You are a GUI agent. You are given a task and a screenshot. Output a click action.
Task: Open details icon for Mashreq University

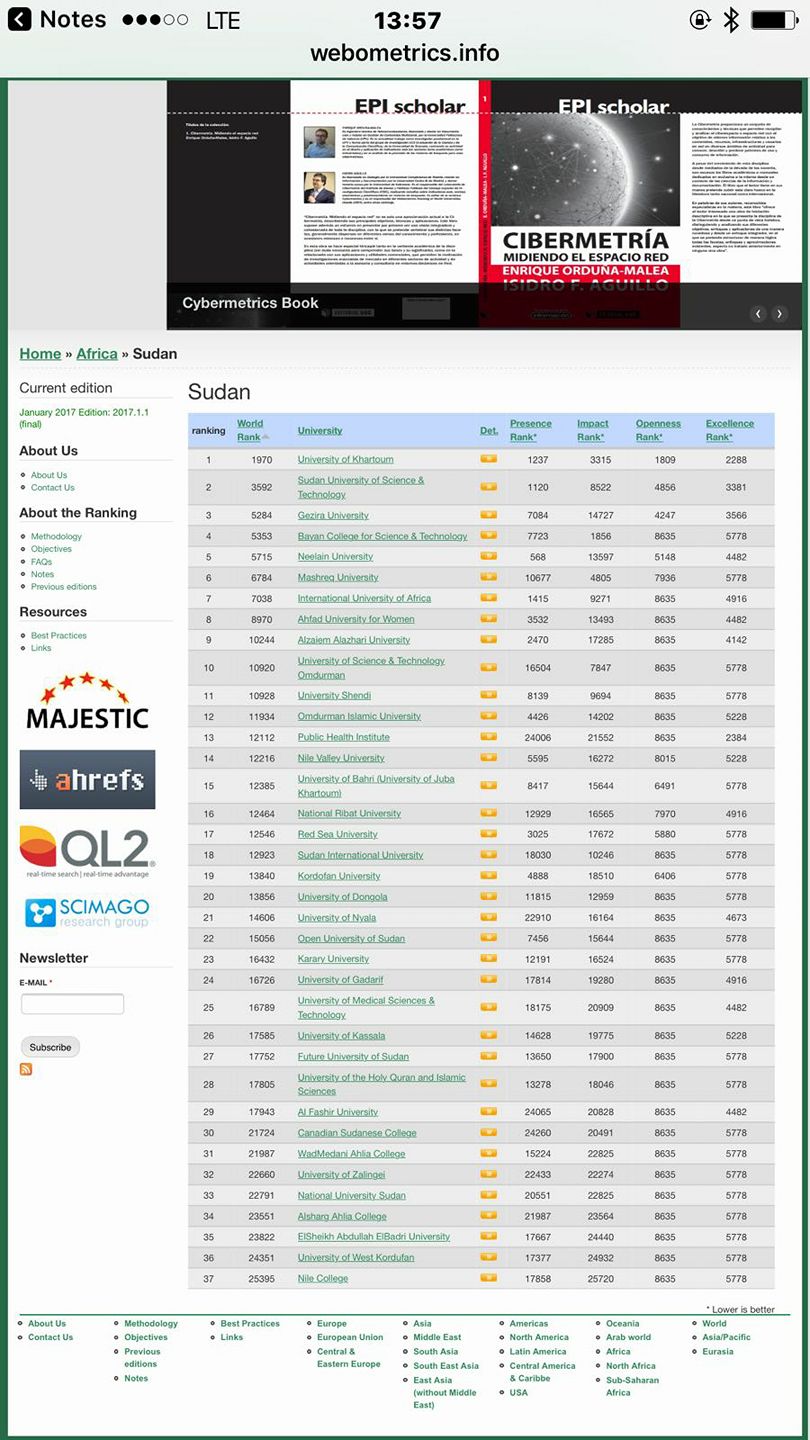[x=488, y=577]
